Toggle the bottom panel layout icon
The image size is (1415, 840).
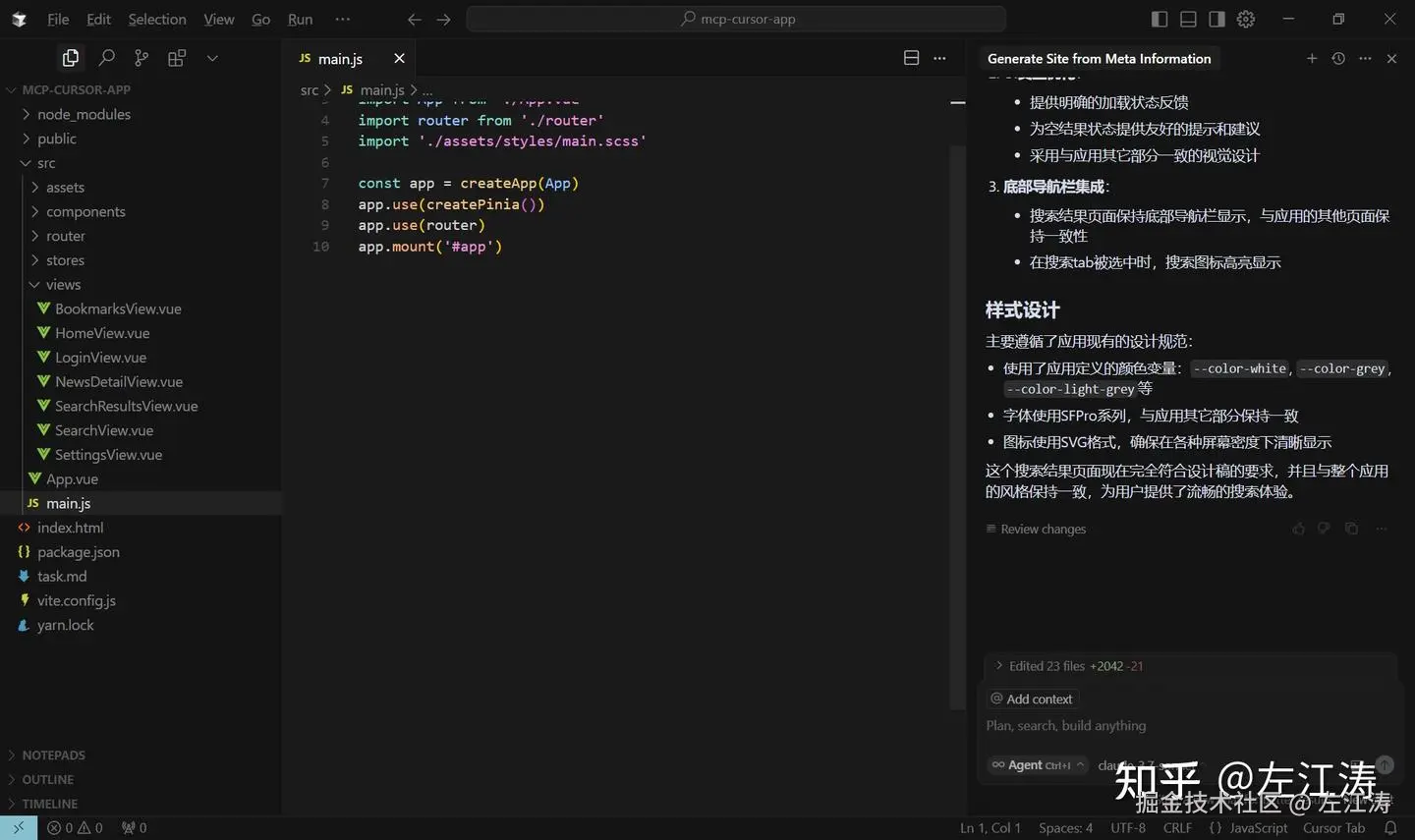[1188, 19]
